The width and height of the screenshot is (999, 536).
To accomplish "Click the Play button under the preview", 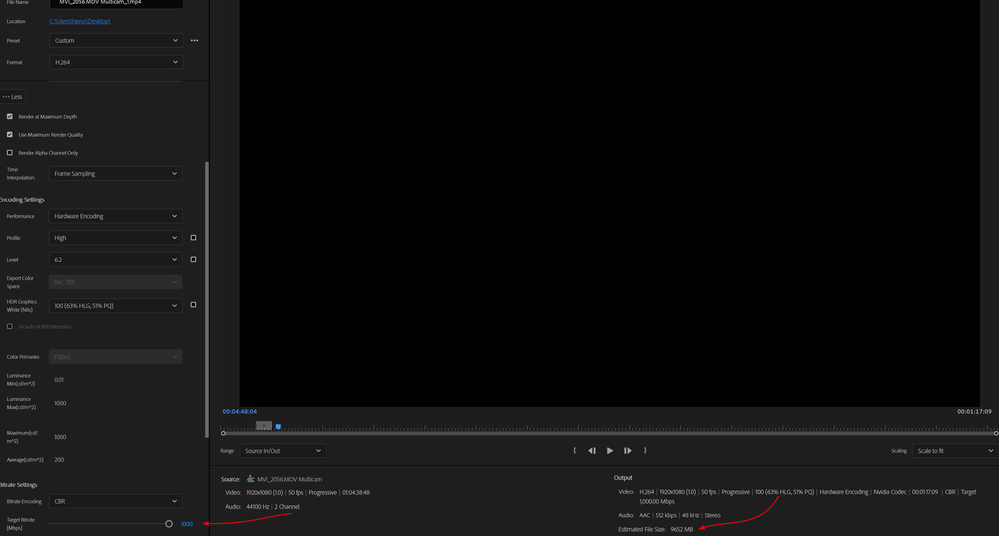I will coord(610,451).
